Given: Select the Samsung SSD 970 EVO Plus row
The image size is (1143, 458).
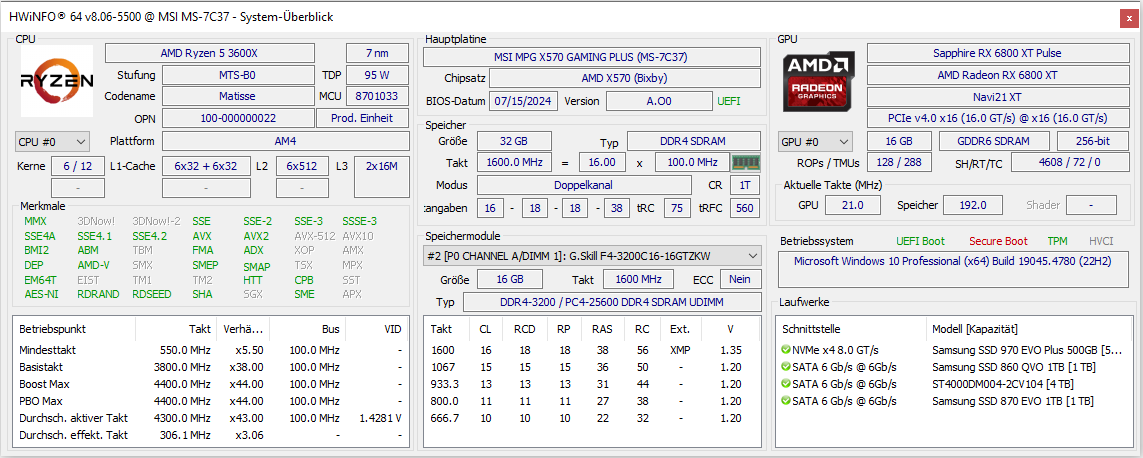Looking at the screenshot, I should [956, 350].
